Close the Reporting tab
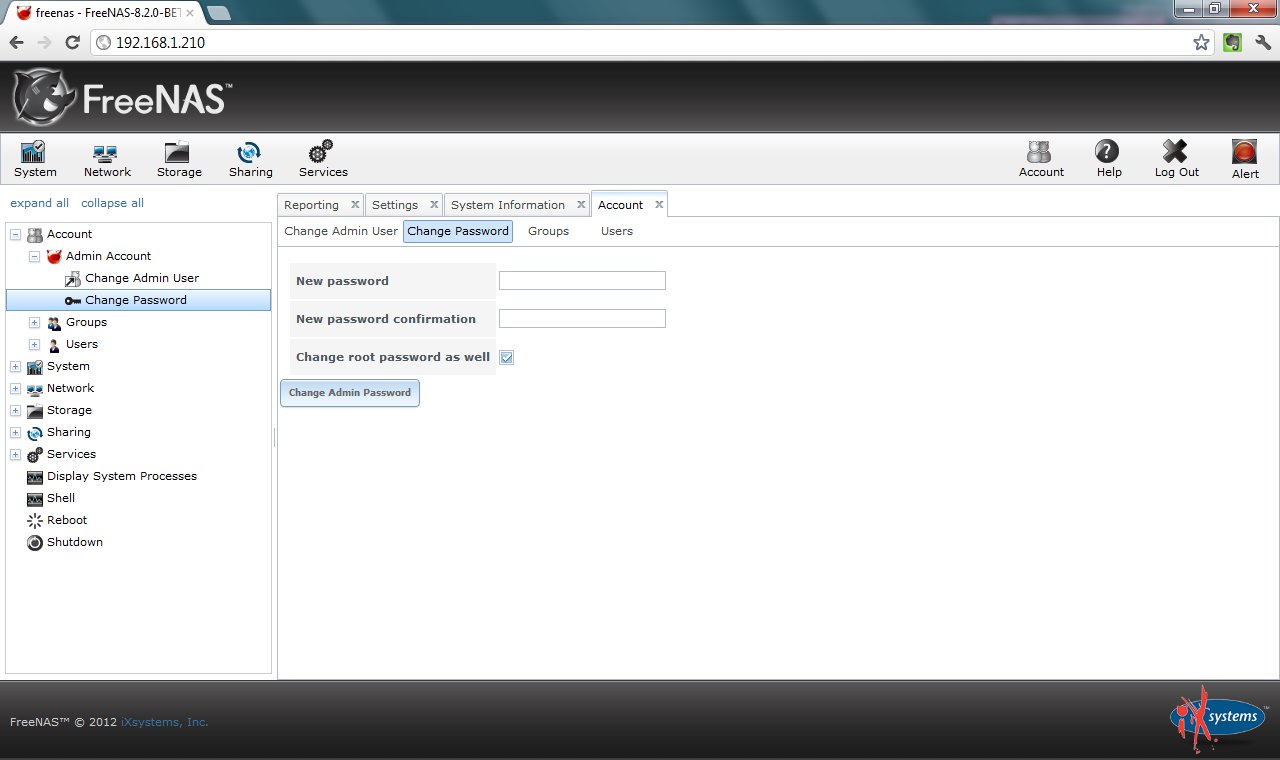The image size is (1280, 760). point(355,205)
